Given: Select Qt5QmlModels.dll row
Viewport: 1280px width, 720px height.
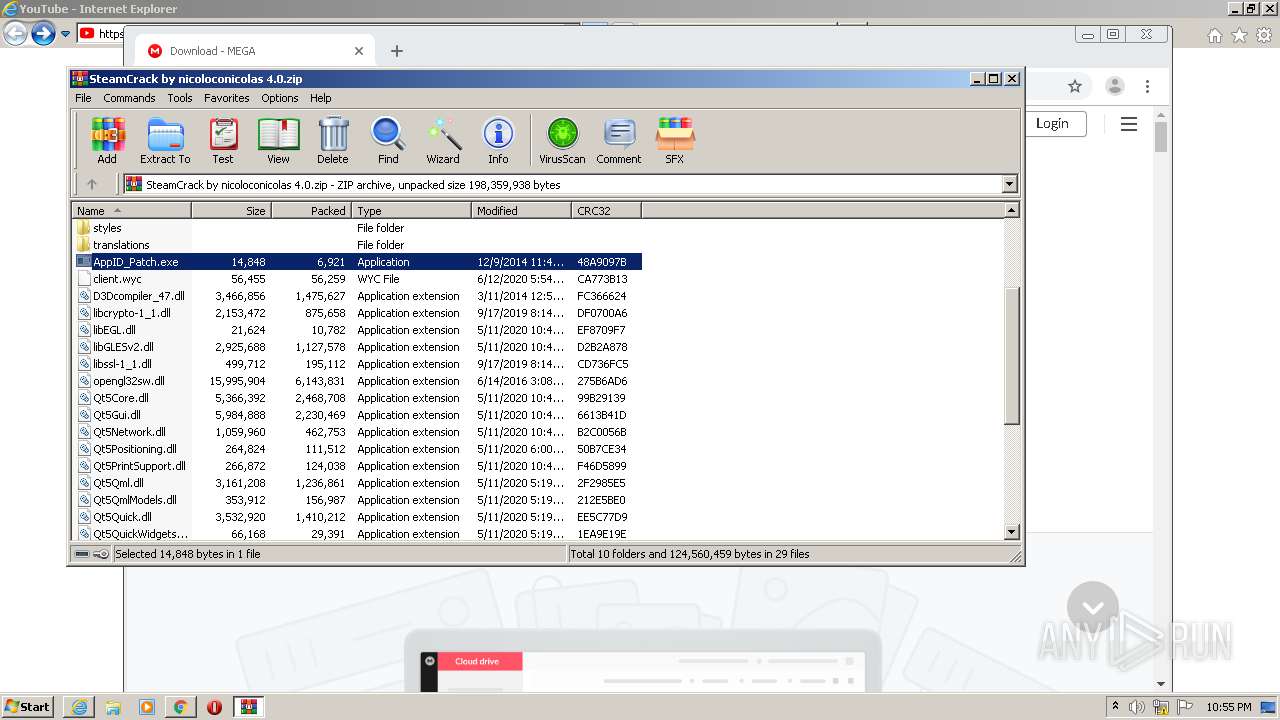Looking at the screenshot, I should coord(358,500).
